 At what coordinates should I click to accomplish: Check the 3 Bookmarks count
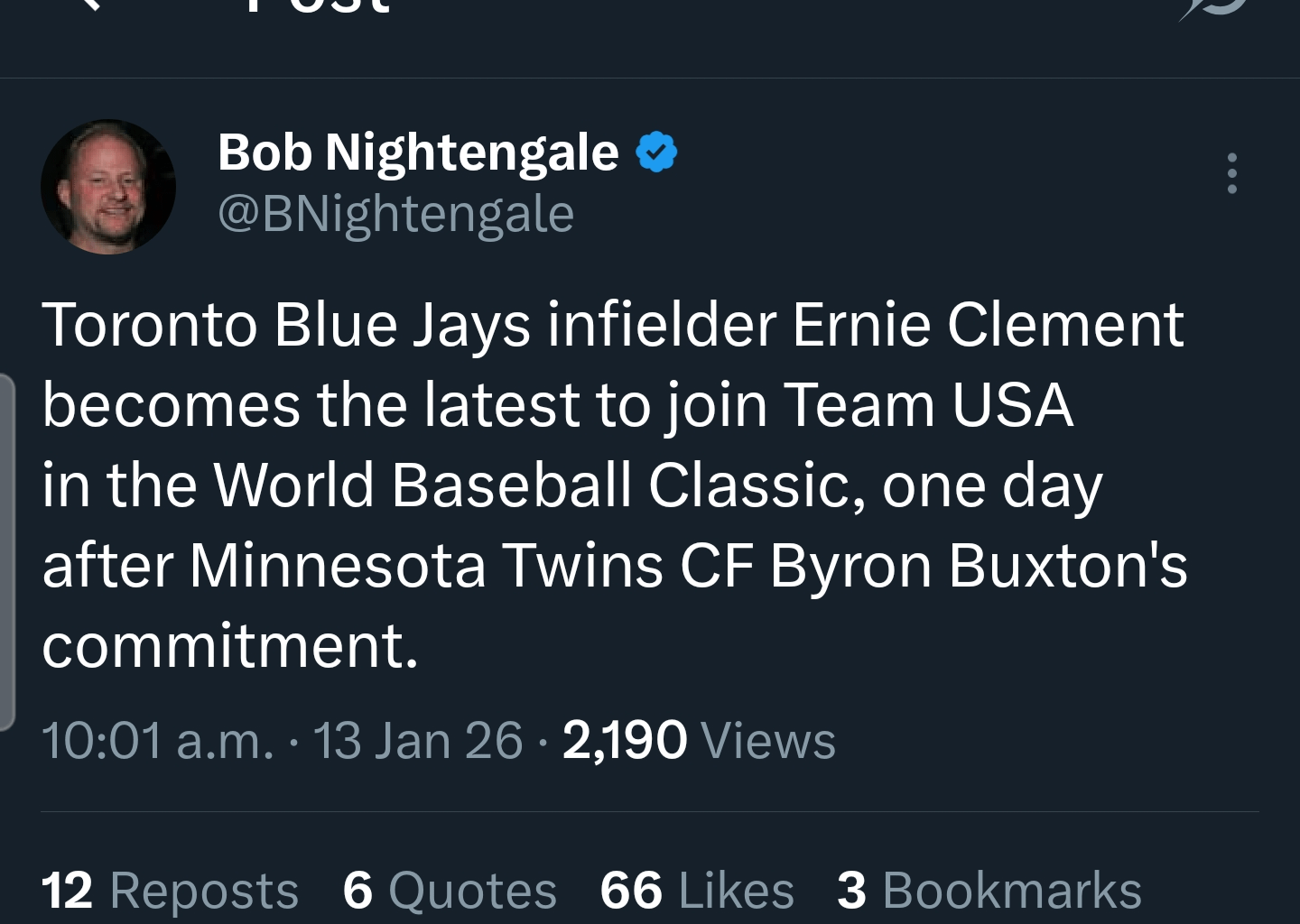989,891
